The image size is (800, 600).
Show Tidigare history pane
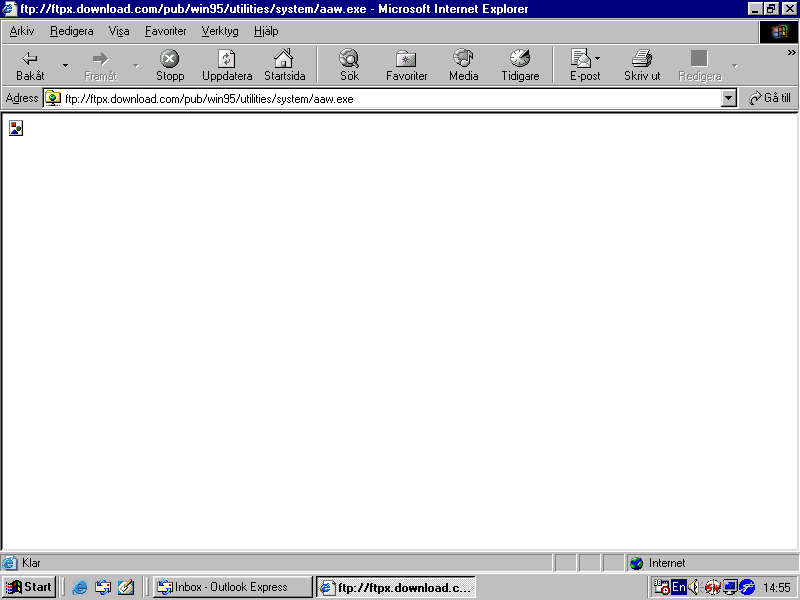[520, 65]
